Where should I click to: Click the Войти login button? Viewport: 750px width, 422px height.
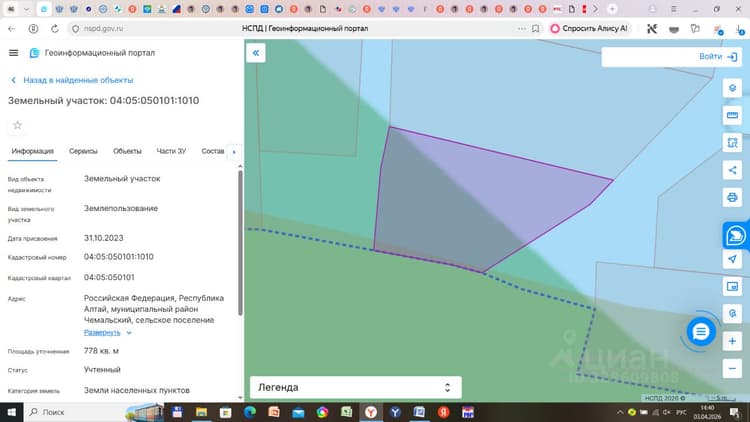click(718, 56)
